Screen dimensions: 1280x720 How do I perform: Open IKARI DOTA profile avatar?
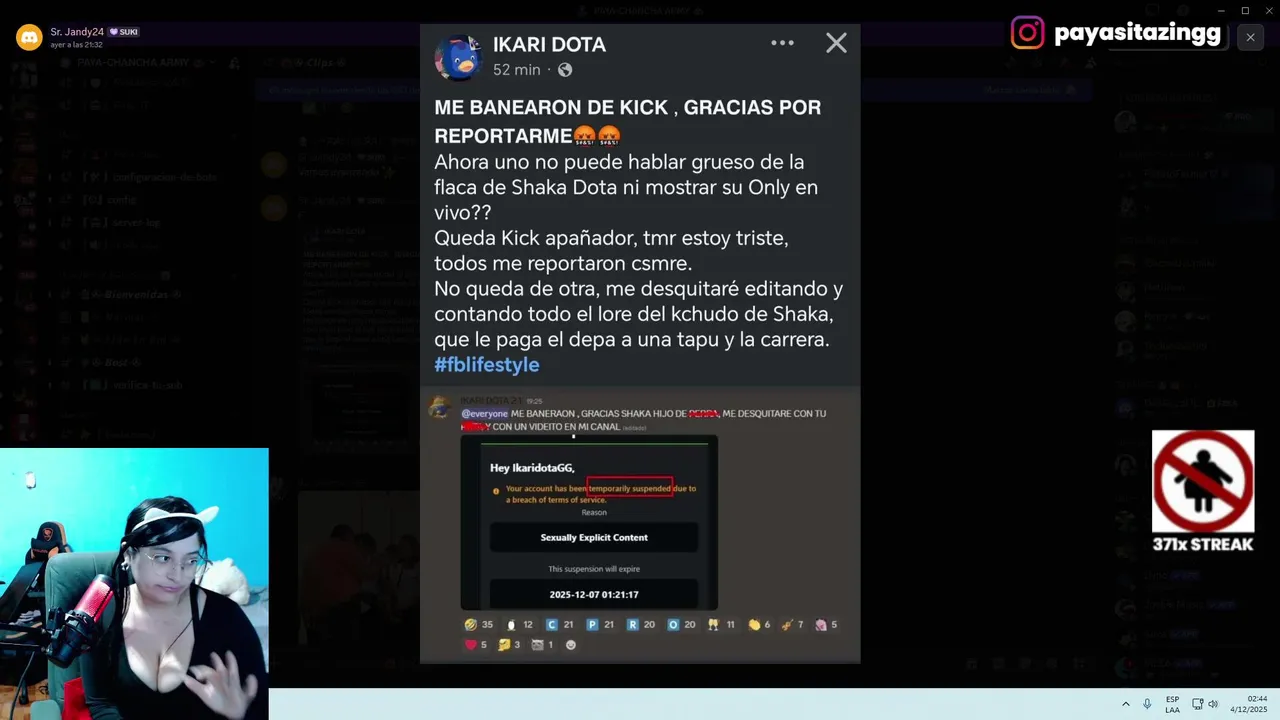tap(459, 57)
